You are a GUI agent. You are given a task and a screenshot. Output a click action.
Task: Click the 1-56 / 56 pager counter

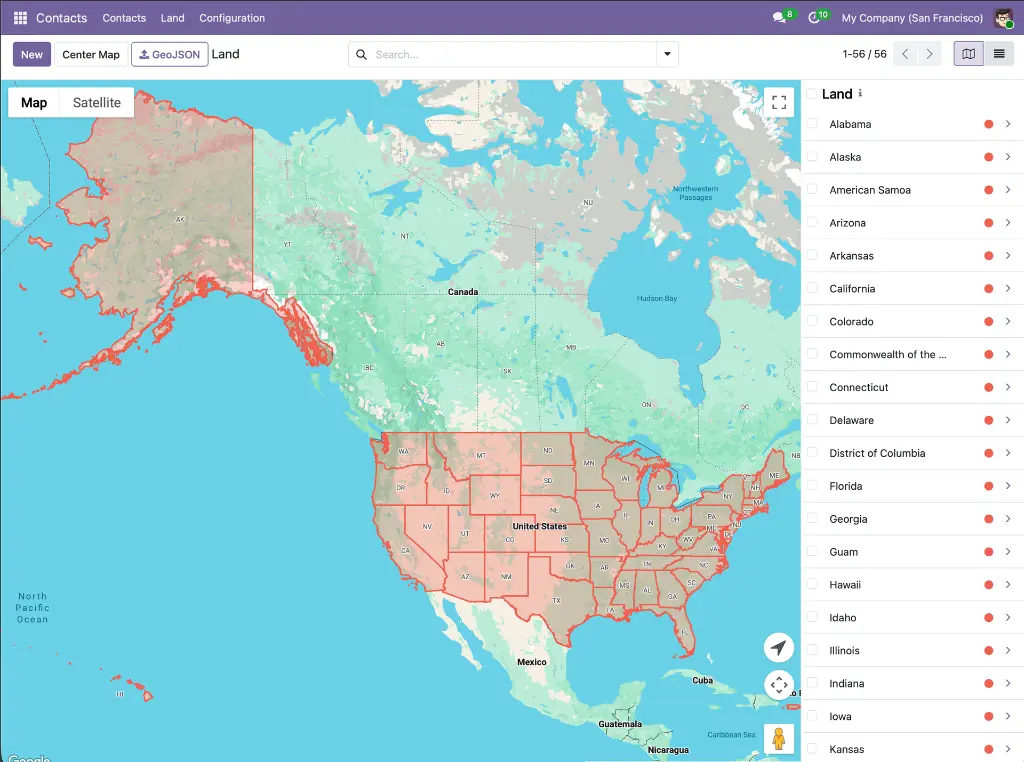(864, 54)
